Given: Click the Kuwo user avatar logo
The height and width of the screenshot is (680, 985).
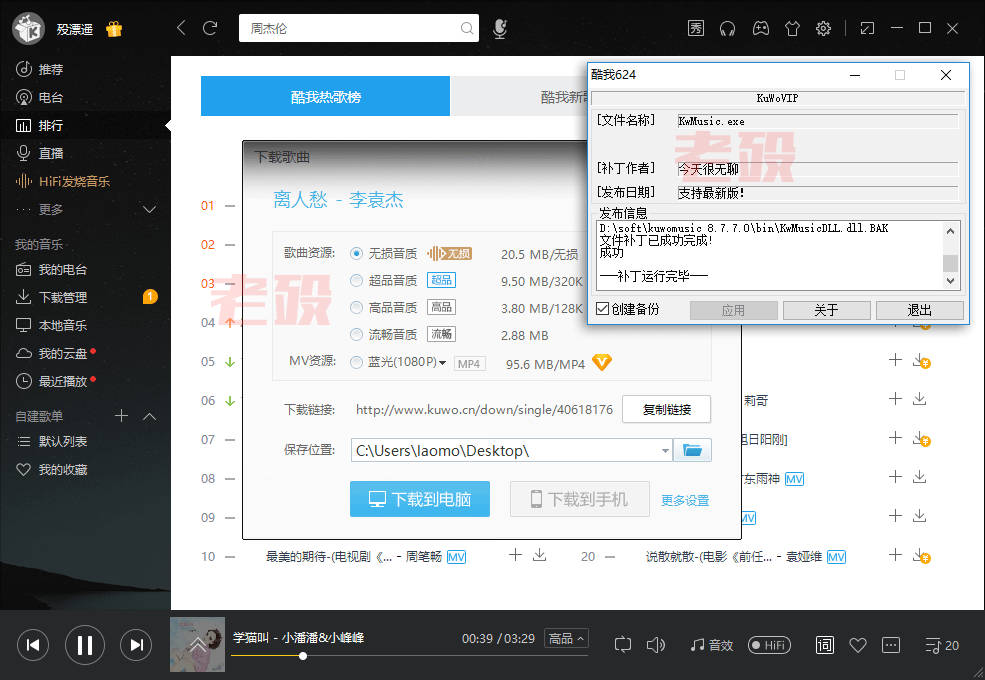Looking at the screenshot, I should [x=28, y=28].
